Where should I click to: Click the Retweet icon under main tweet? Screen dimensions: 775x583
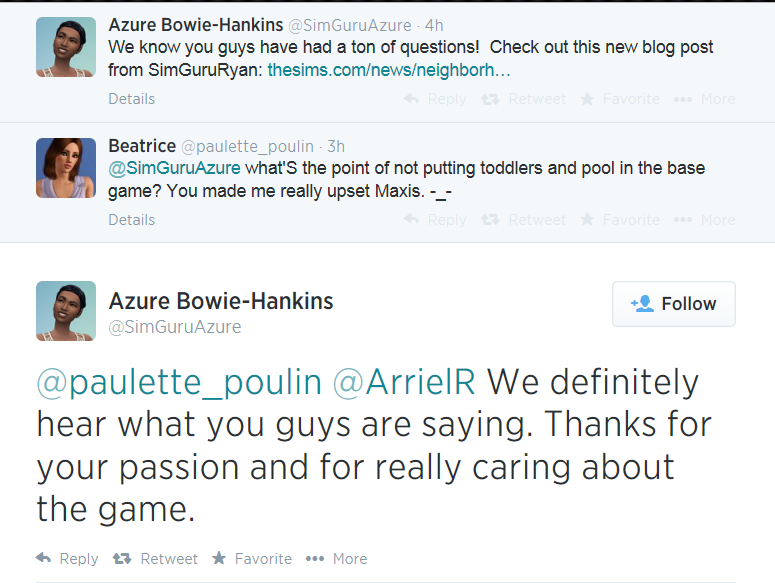pyautogui.click(x=123, y=558)
